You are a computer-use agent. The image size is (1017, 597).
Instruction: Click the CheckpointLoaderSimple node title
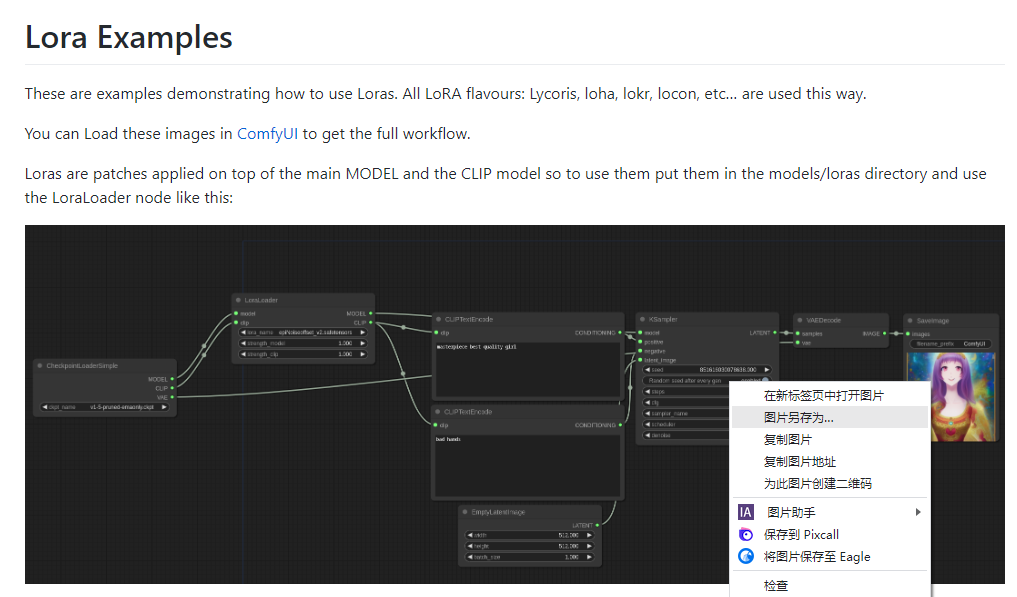tap(82, 365)
